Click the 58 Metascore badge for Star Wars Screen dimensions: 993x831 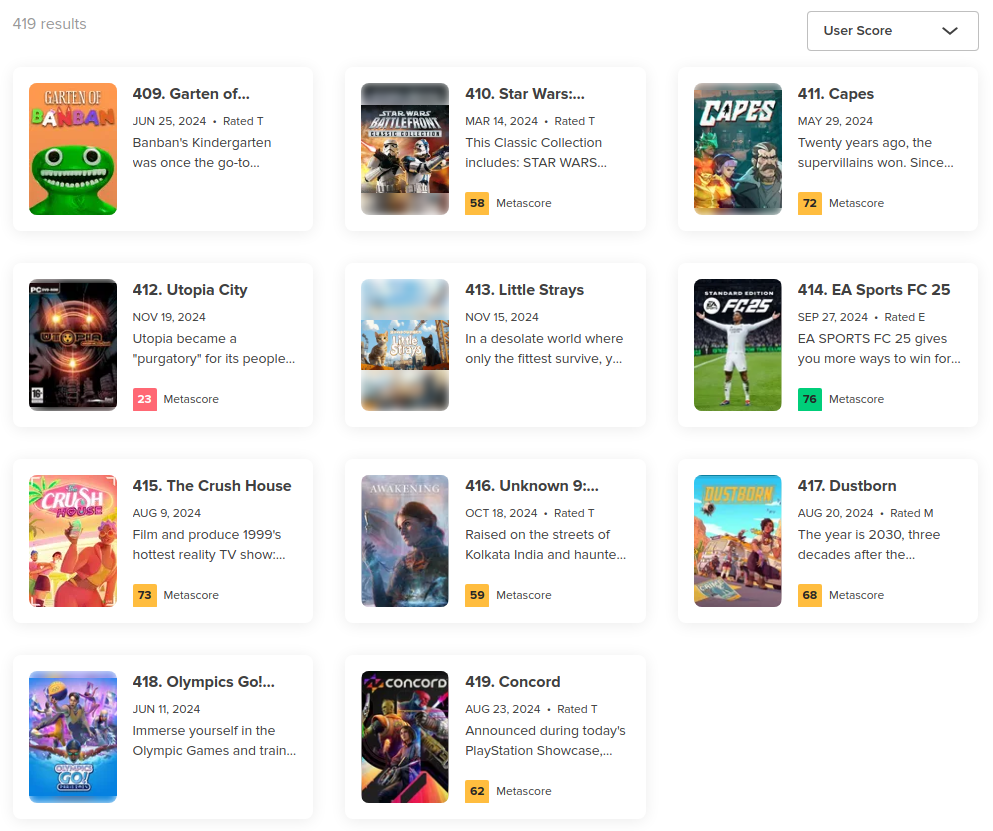pyautogui.click(x=477, y=203)
